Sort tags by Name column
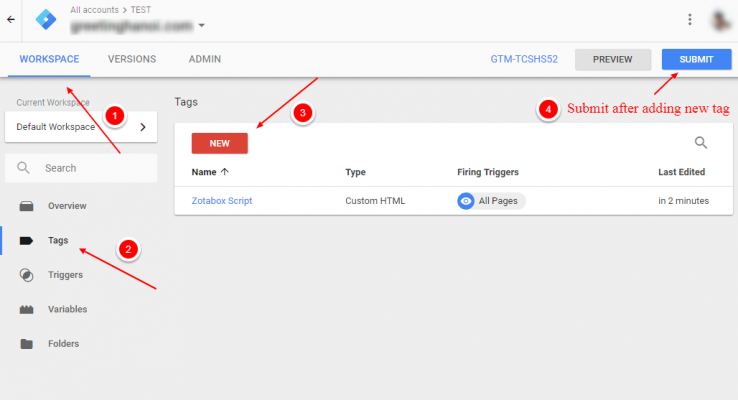The image size is (738, 400). [209, 172]
